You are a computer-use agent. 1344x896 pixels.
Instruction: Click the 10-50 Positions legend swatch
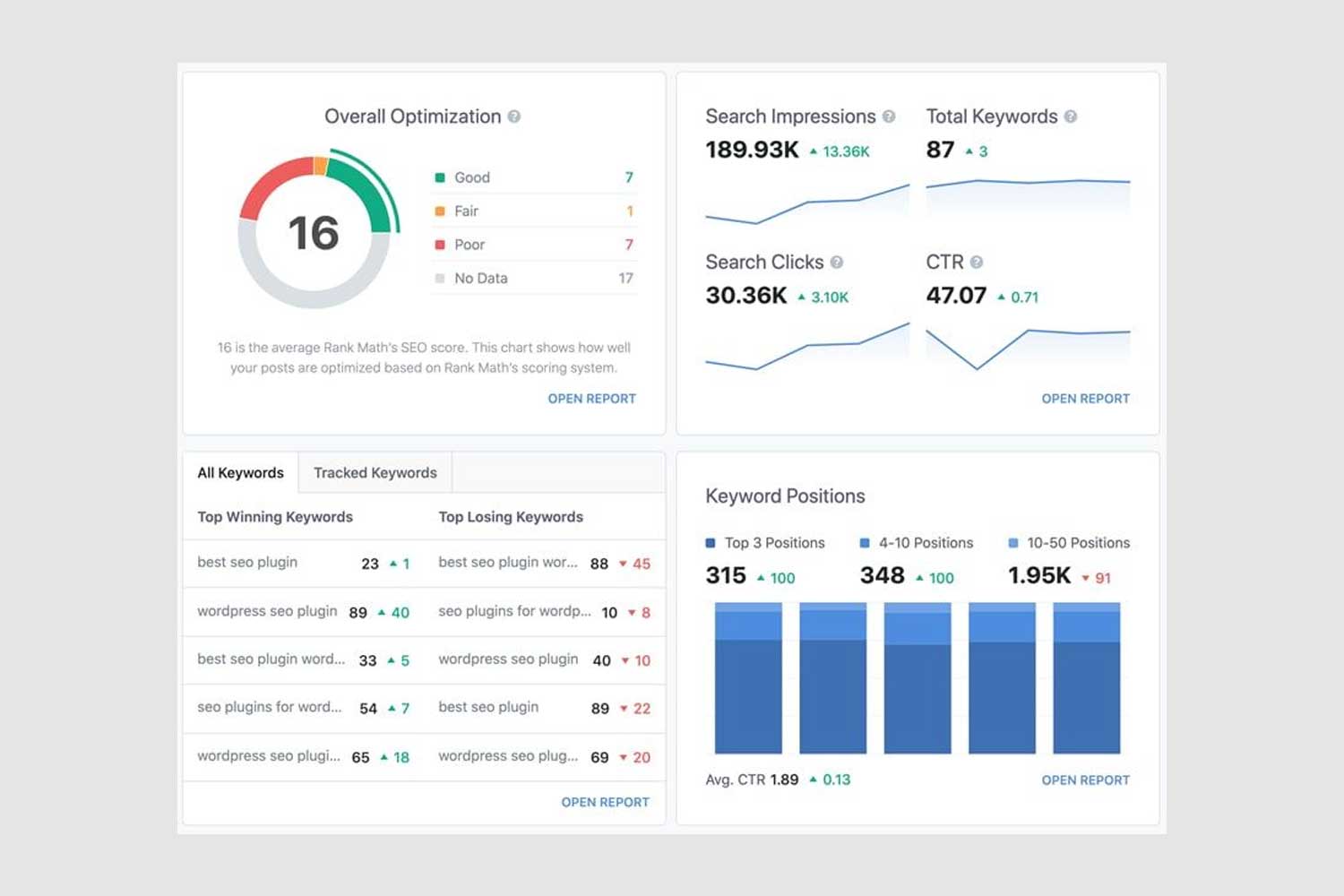tap(1013, 543)
